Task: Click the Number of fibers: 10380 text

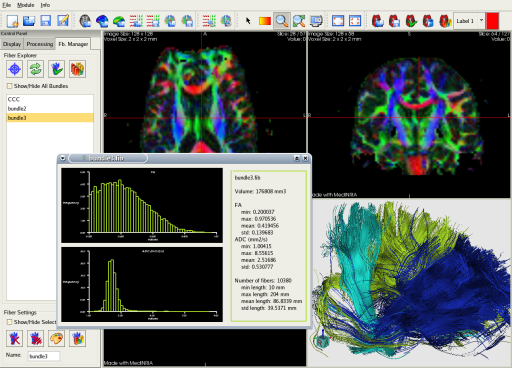Action: 263,281
